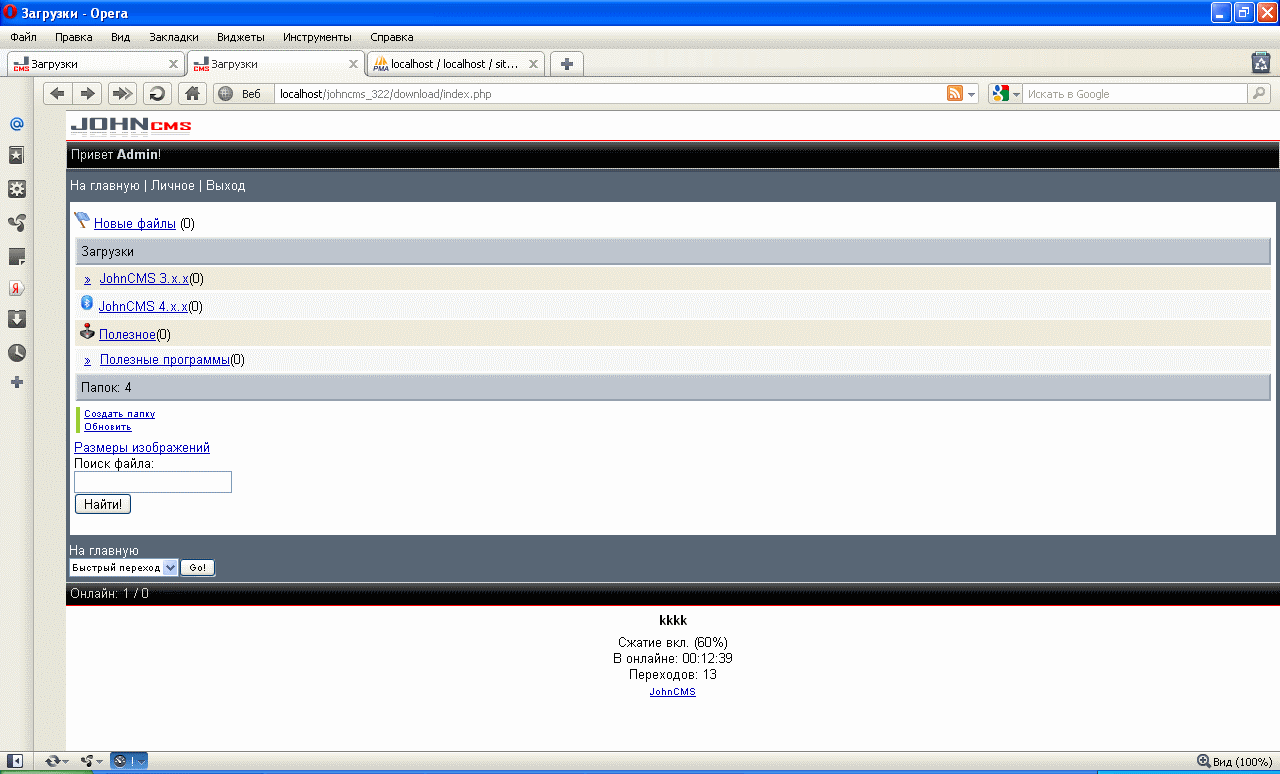Click the Fast Forward double-arrow button
This screenshot has width=1280, height=774.
coord(122,94)
